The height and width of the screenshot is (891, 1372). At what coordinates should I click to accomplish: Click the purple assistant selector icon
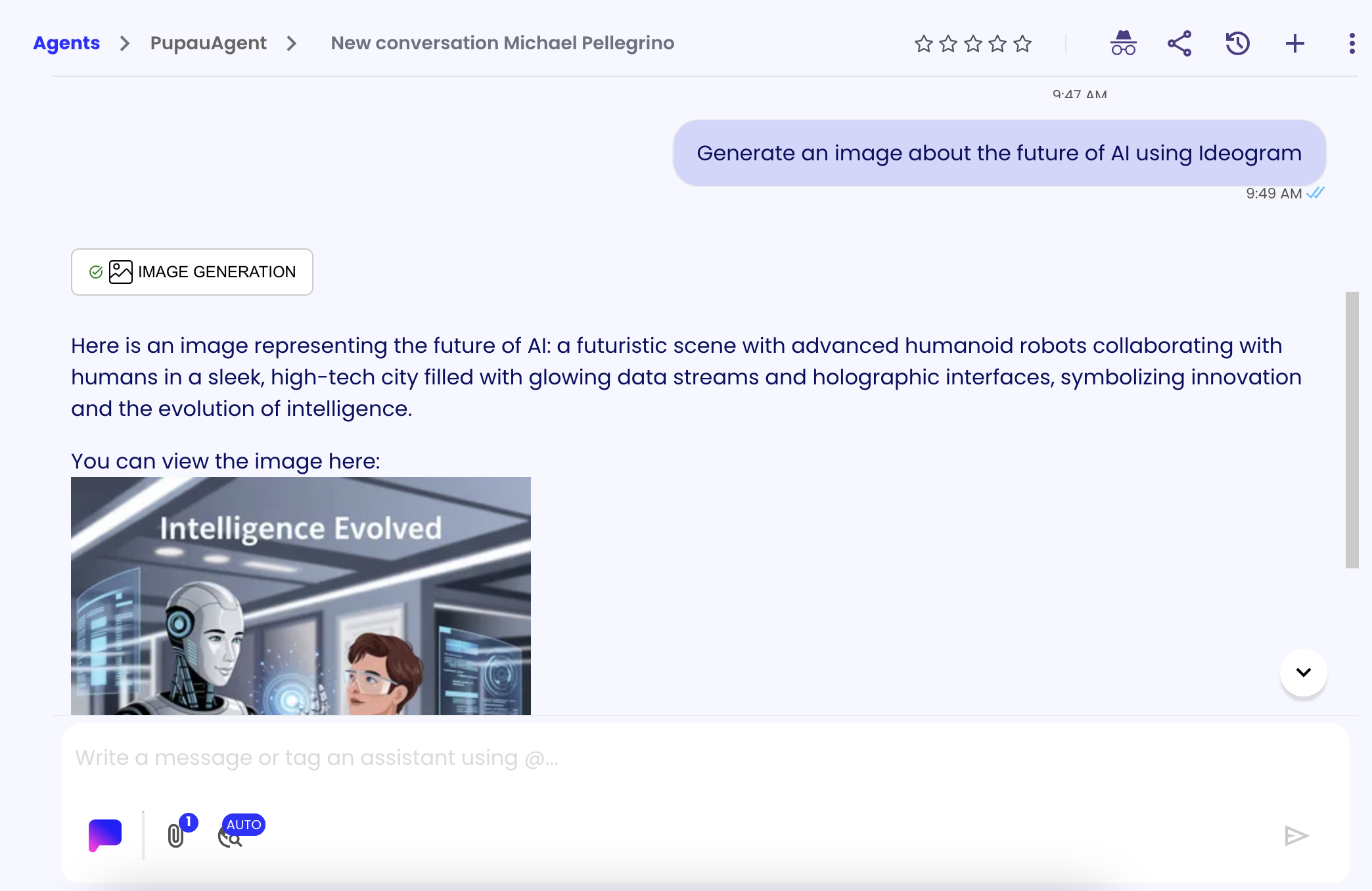[x=105, y=836]
